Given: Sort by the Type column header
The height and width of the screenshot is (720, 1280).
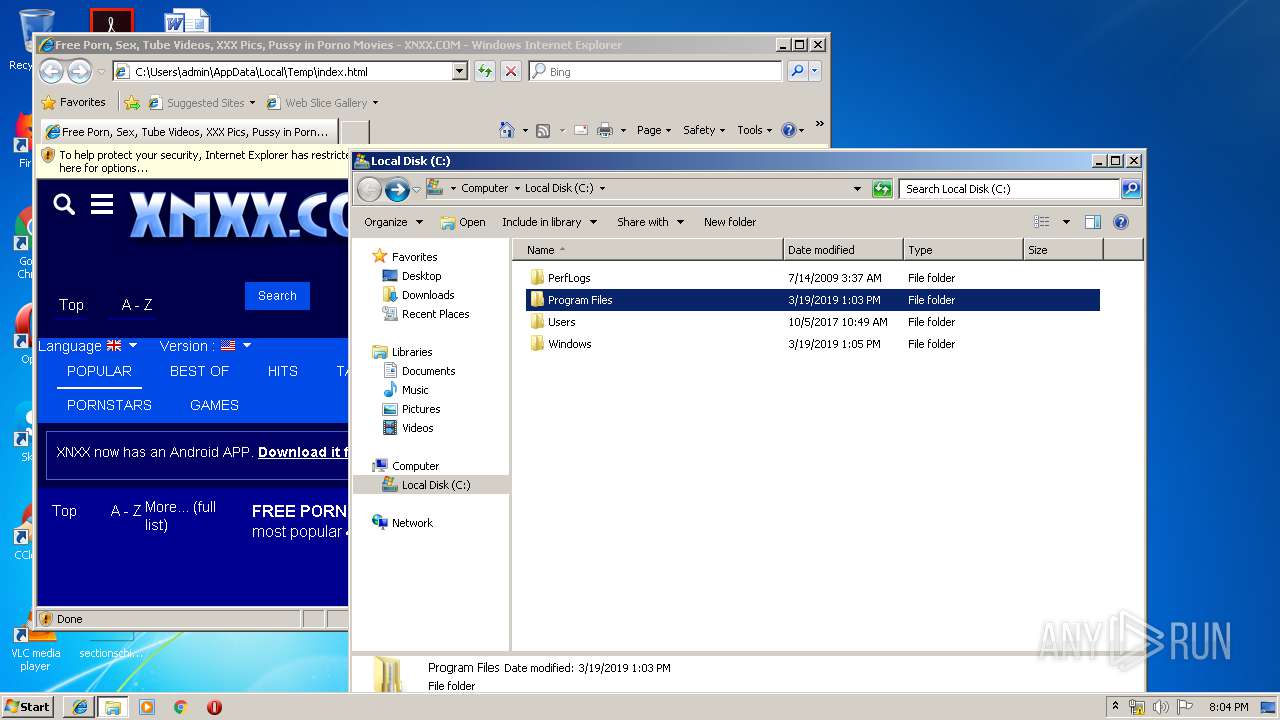Looking at the screenshot, I should (x=963, y=250).
